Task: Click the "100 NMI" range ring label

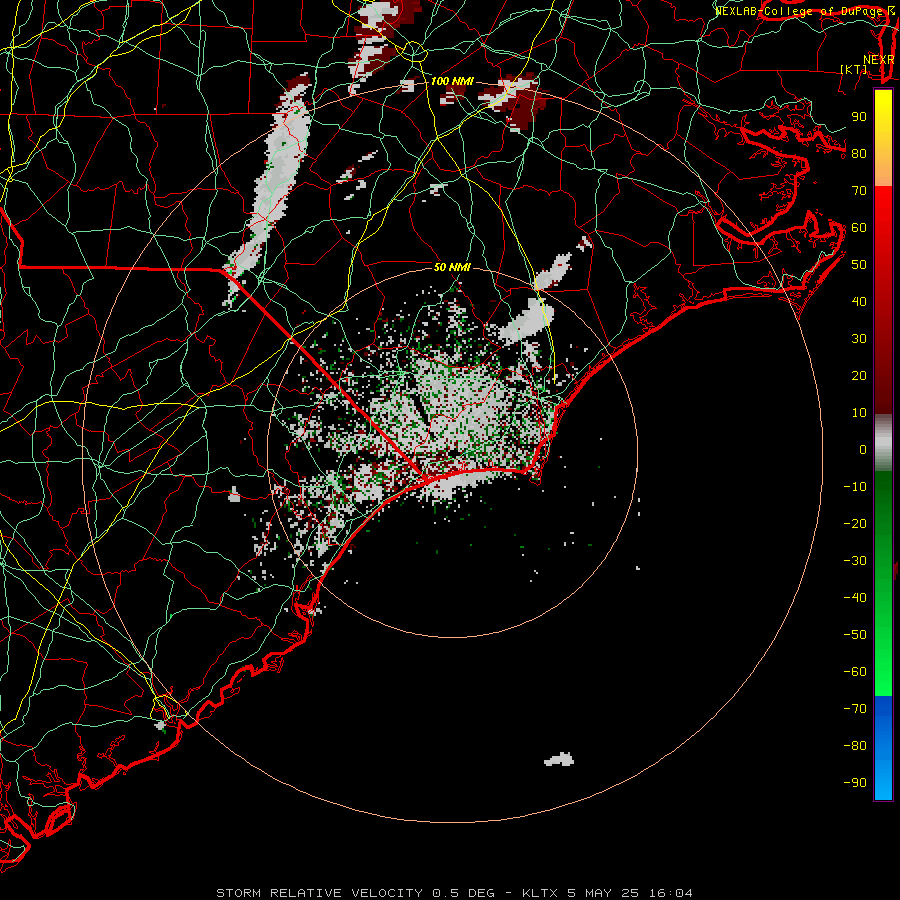Action: point(452,82)
